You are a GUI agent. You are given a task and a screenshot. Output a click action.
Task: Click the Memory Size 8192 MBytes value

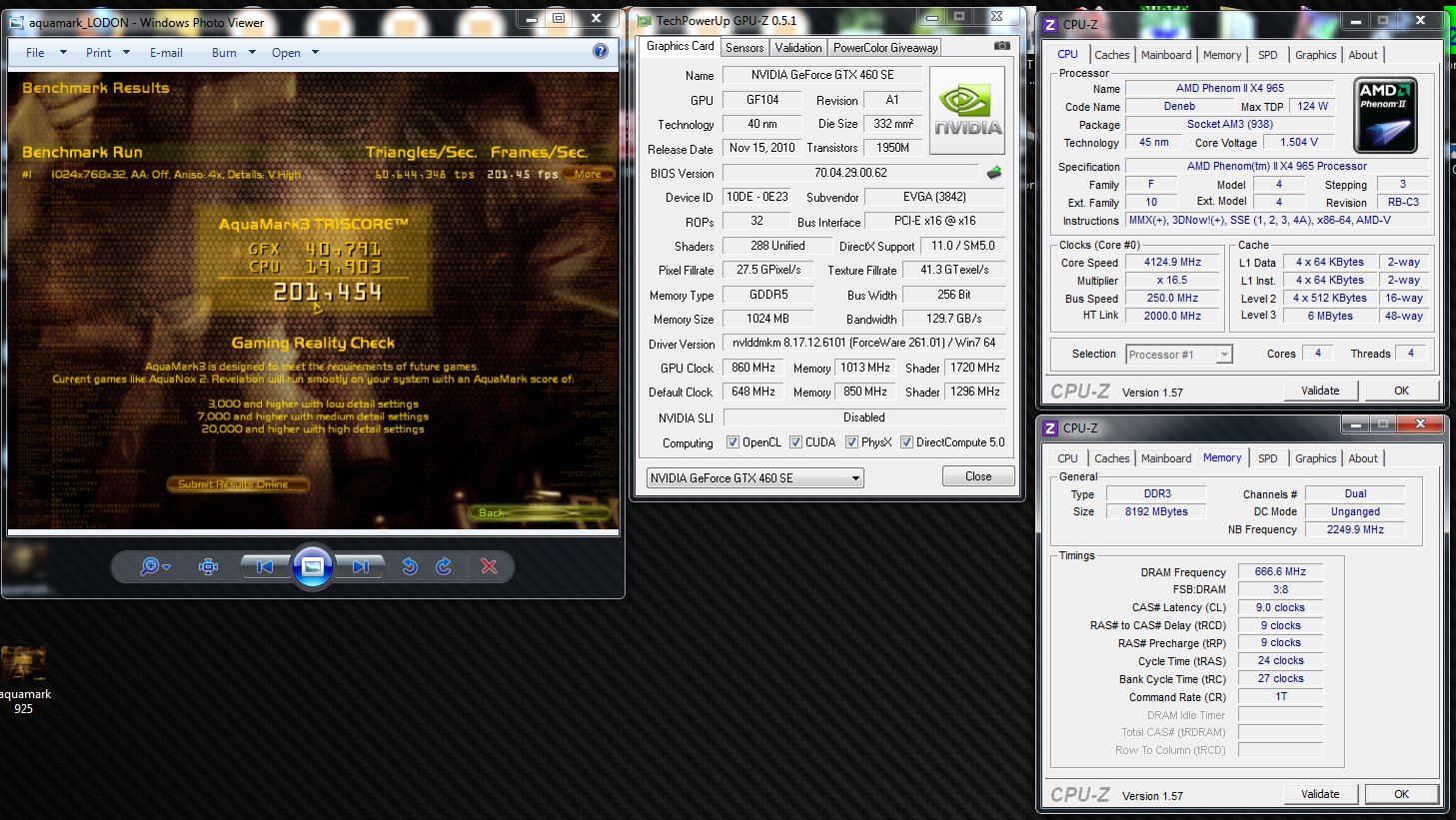tap(1156, 511)
